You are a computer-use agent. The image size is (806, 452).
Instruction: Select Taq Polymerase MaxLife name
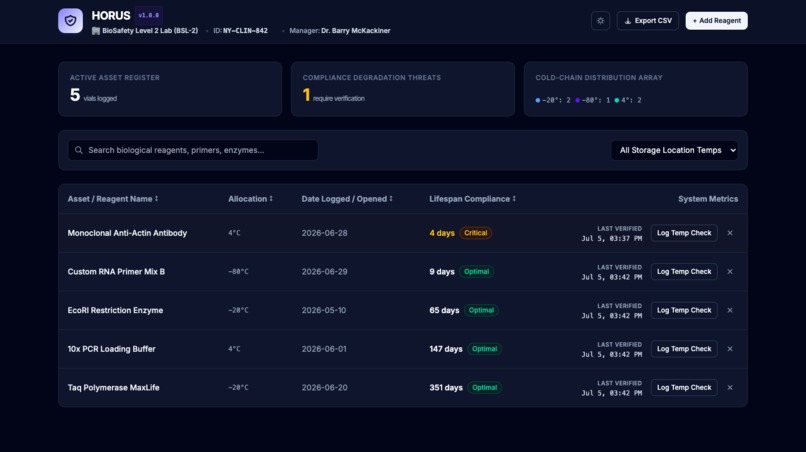114,387
